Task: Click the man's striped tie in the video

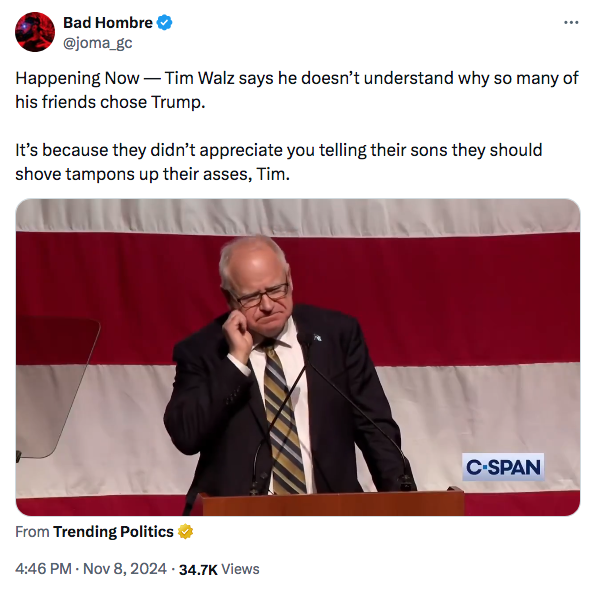Action: click(284, 420)
